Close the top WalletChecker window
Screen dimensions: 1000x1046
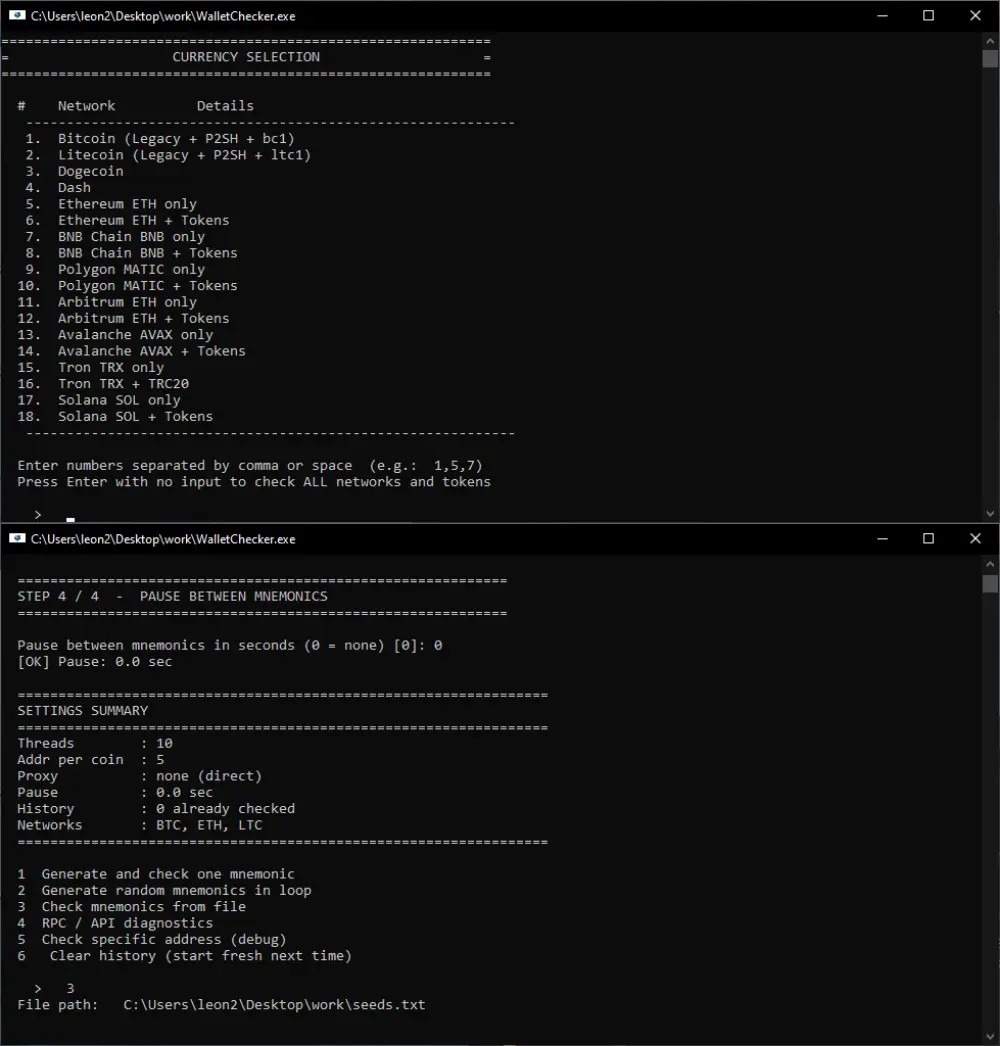click(975, 16)
